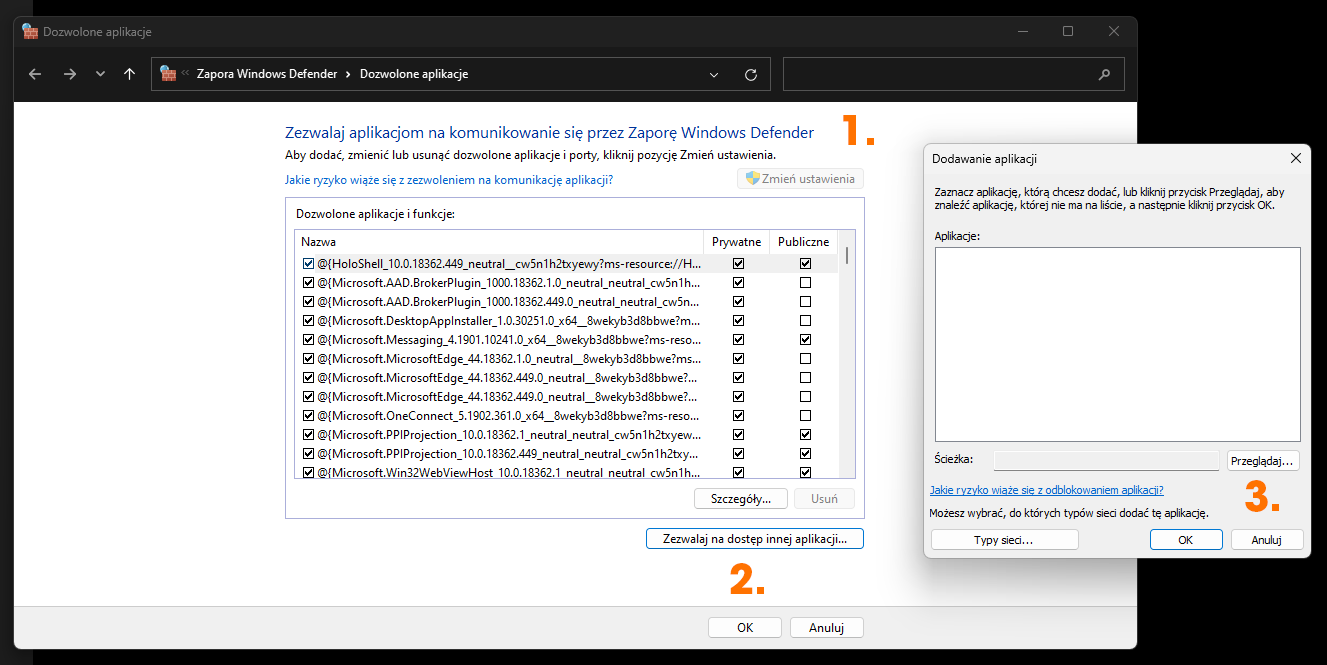Select the Microsoft.AAD.BrokerPlugin 1000.18362.1.0 entry

510,283
